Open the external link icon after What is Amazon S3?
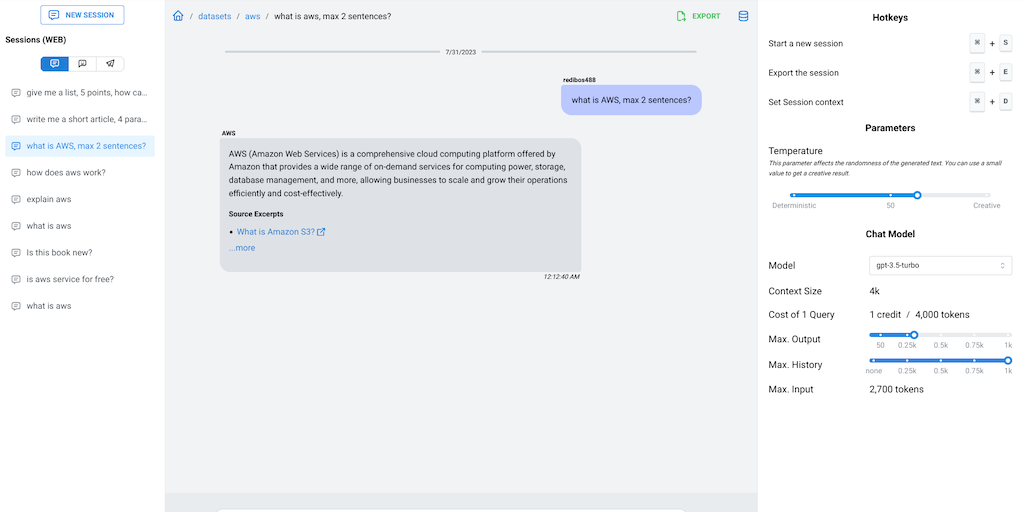The image size is (1024, 512). coord(321,232)
